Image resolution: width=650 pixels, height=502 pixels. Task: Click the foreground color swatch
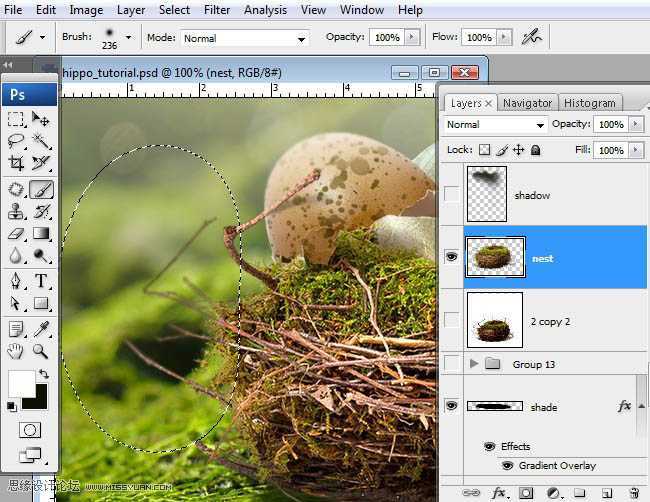tap(20, 382)
